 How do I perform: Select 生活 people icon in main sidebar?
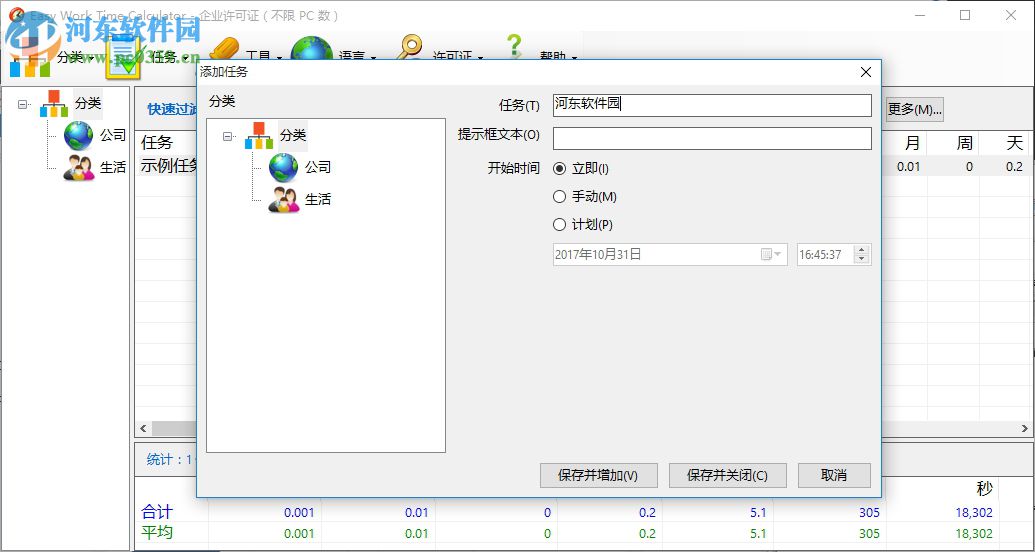(x=79, y=167)
